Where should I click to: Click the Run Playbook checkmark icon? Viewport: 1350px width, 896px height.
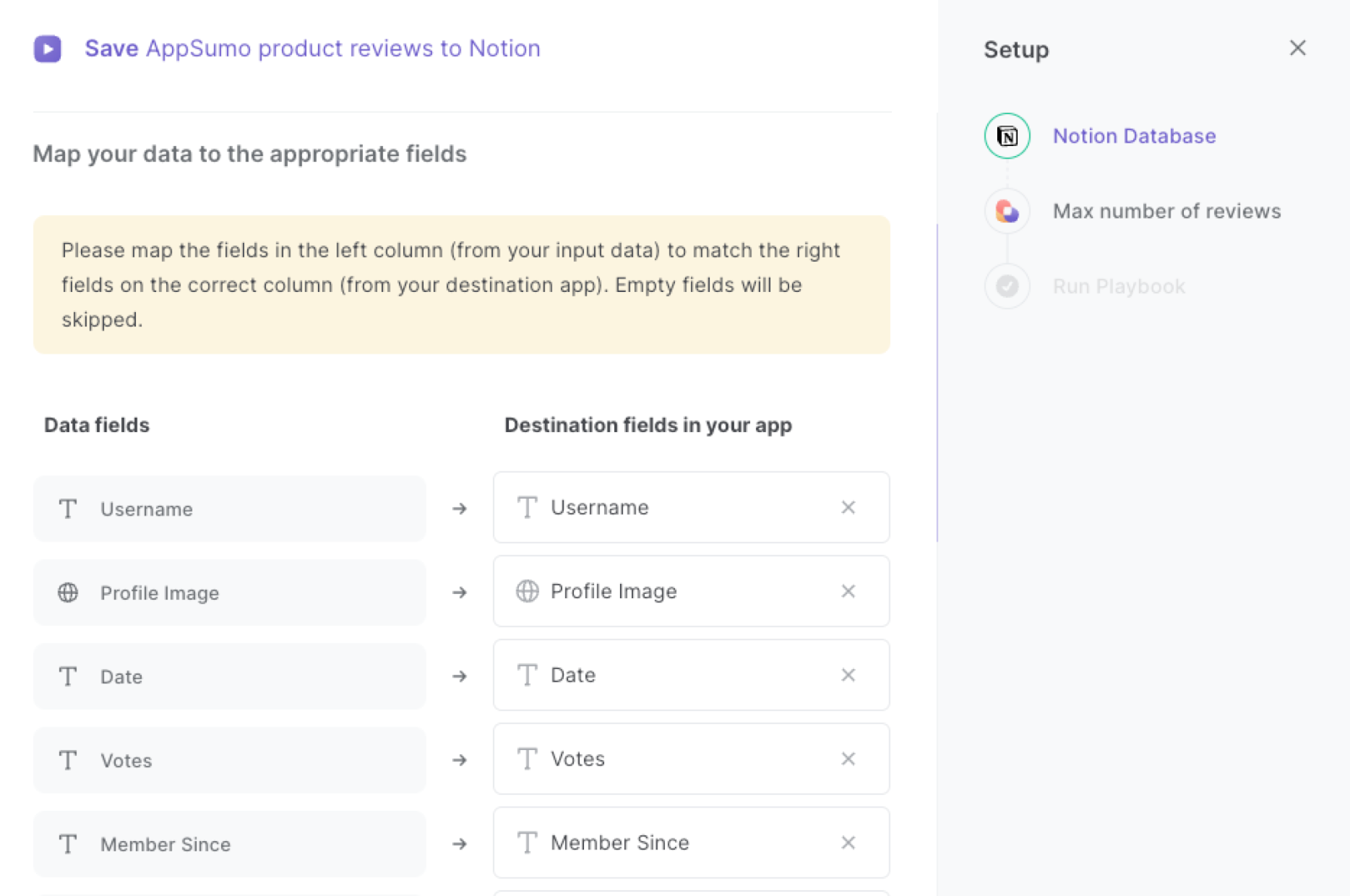pyautogui.click(x=1007, y=286)
